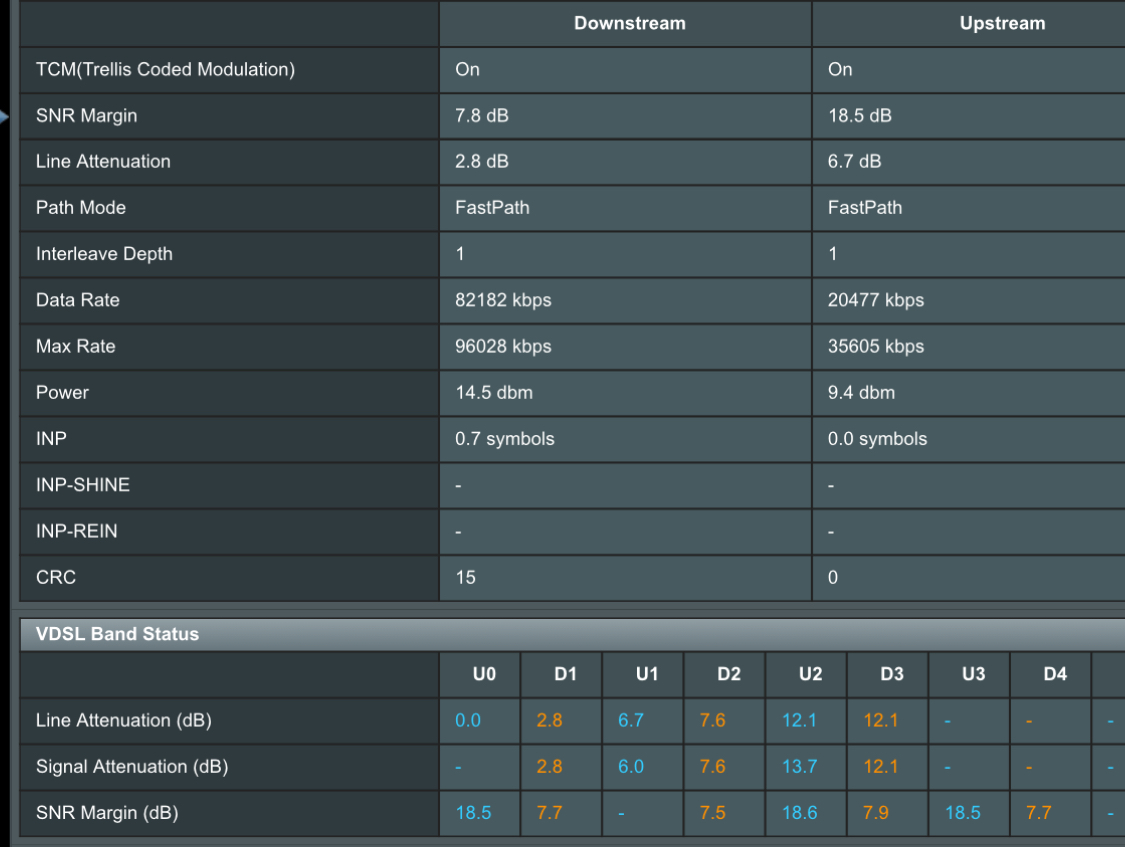Click upstream Max Rate 35605 kbps
This screenshot has height=847, width=1125.
coord(875,346)
